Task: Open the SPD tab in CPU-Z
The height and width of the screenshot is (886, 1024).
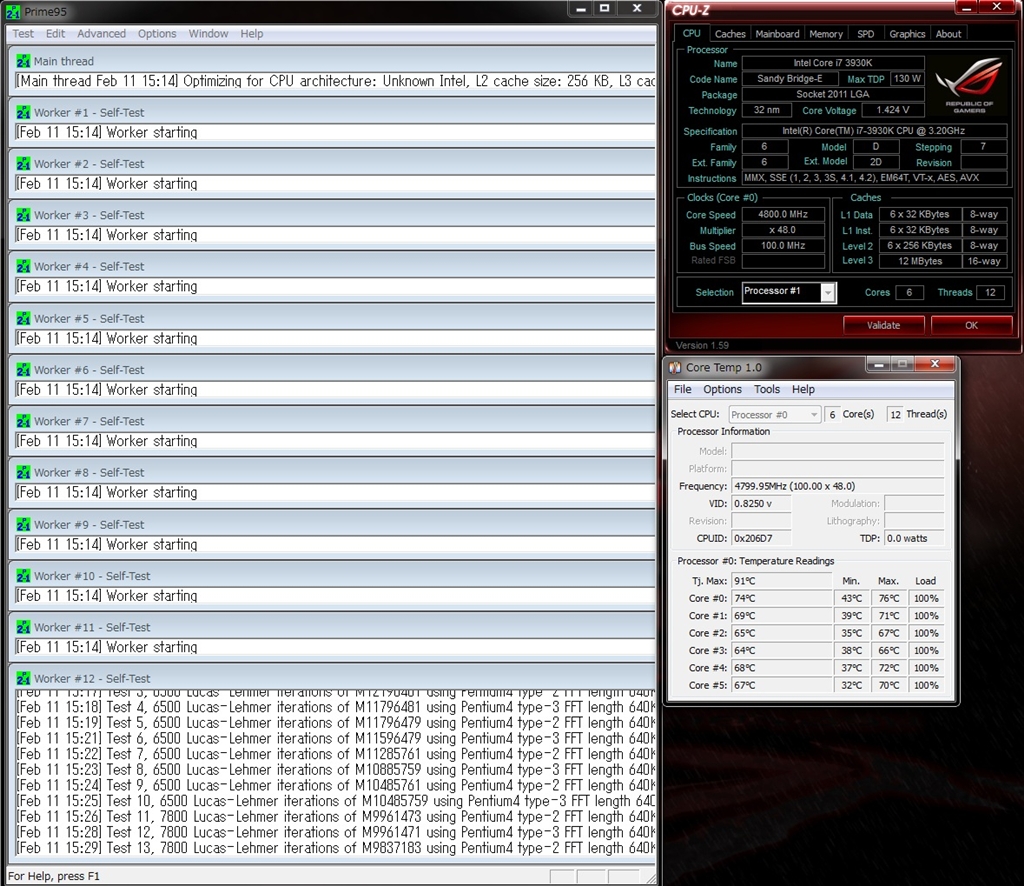Action: [x=865, y=34]
